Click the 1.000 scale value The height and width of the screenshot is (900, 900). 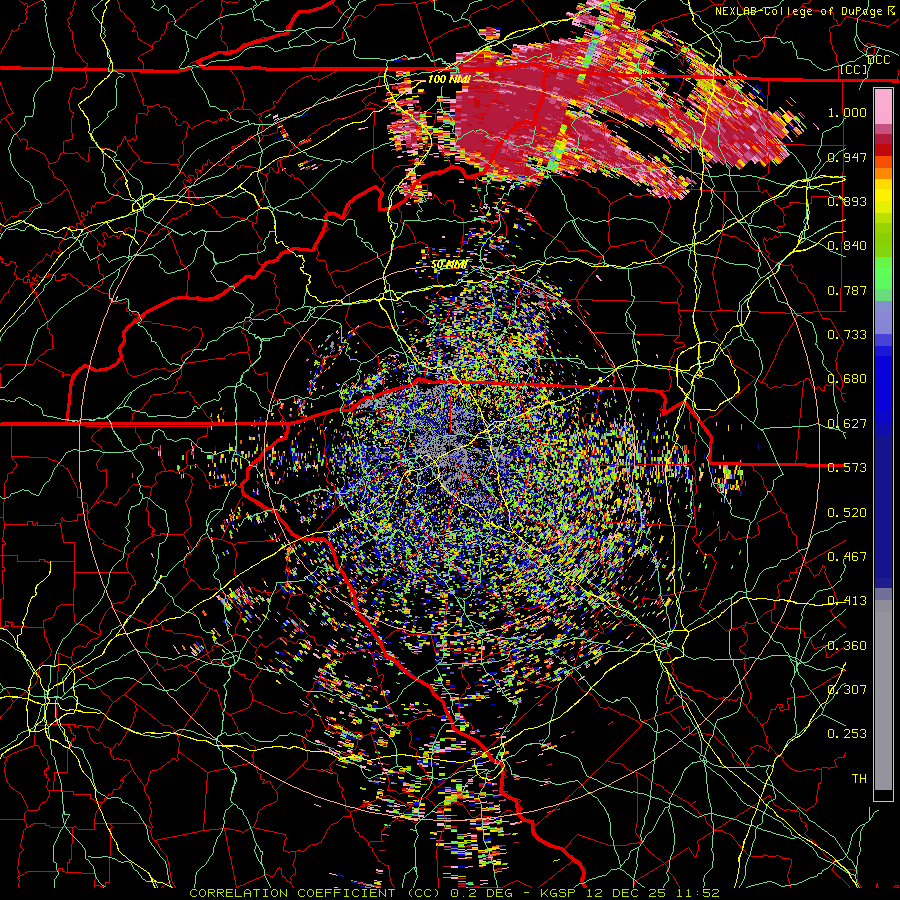point(847,112)
